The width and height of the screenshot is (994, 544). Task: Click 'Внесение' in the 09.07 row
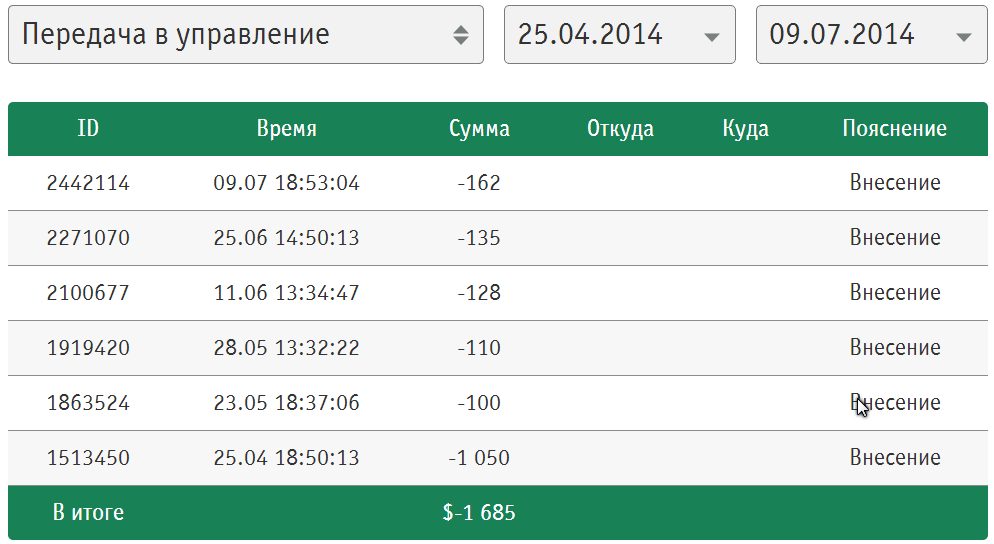pos(895,183)
